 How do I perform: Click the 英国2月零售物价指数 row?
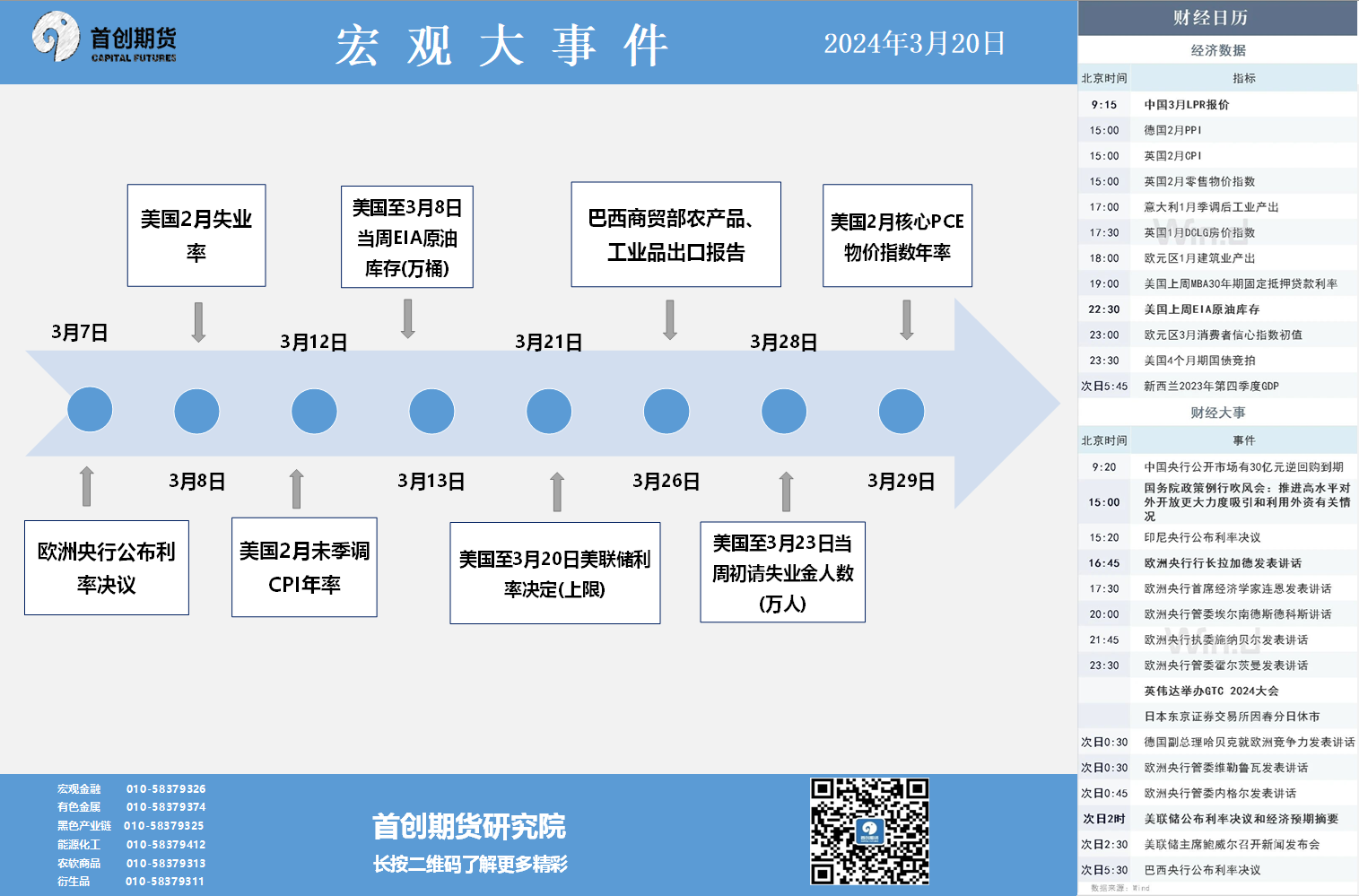(1217, 181)
